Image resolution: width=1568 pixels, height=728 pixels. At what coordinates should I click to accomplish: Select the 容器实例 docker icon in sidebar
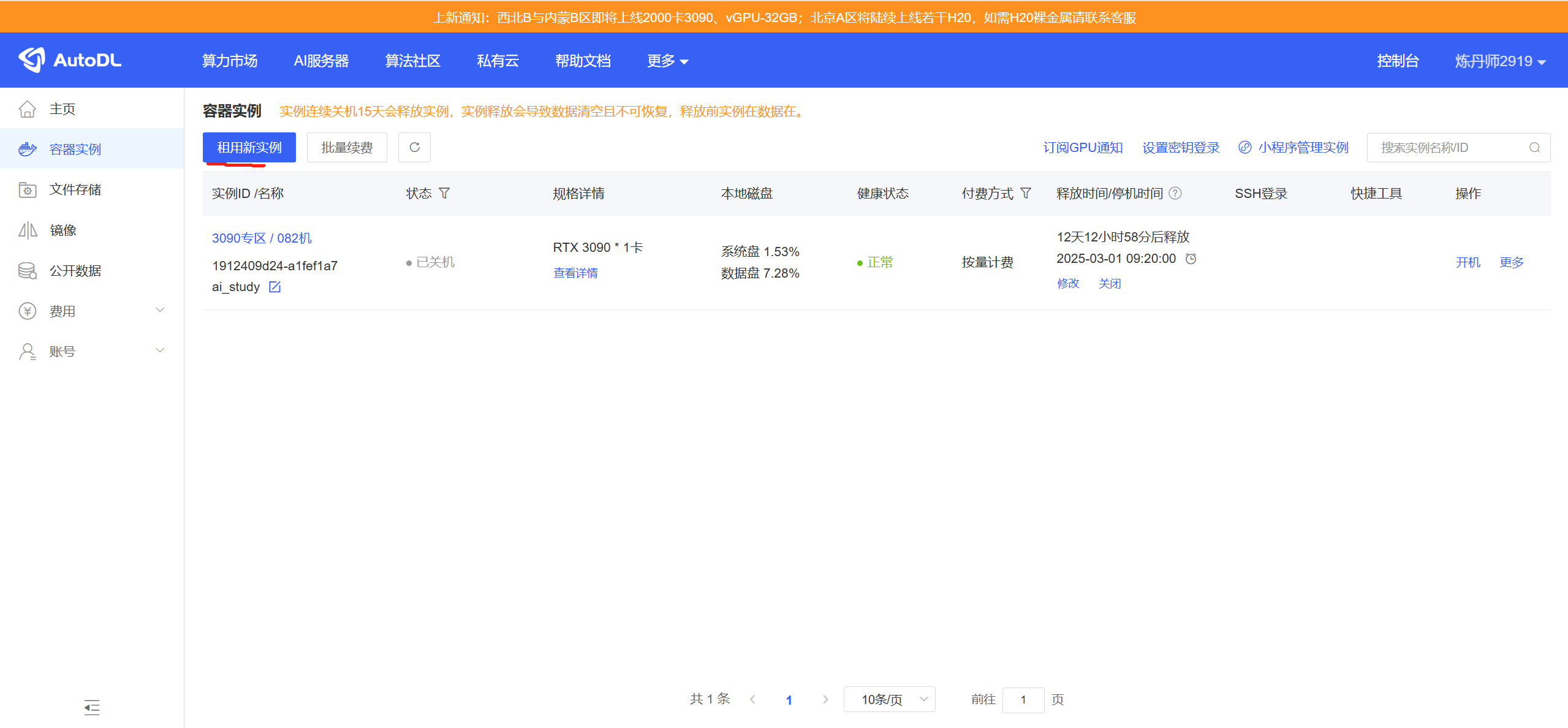[x=27, y=149]
